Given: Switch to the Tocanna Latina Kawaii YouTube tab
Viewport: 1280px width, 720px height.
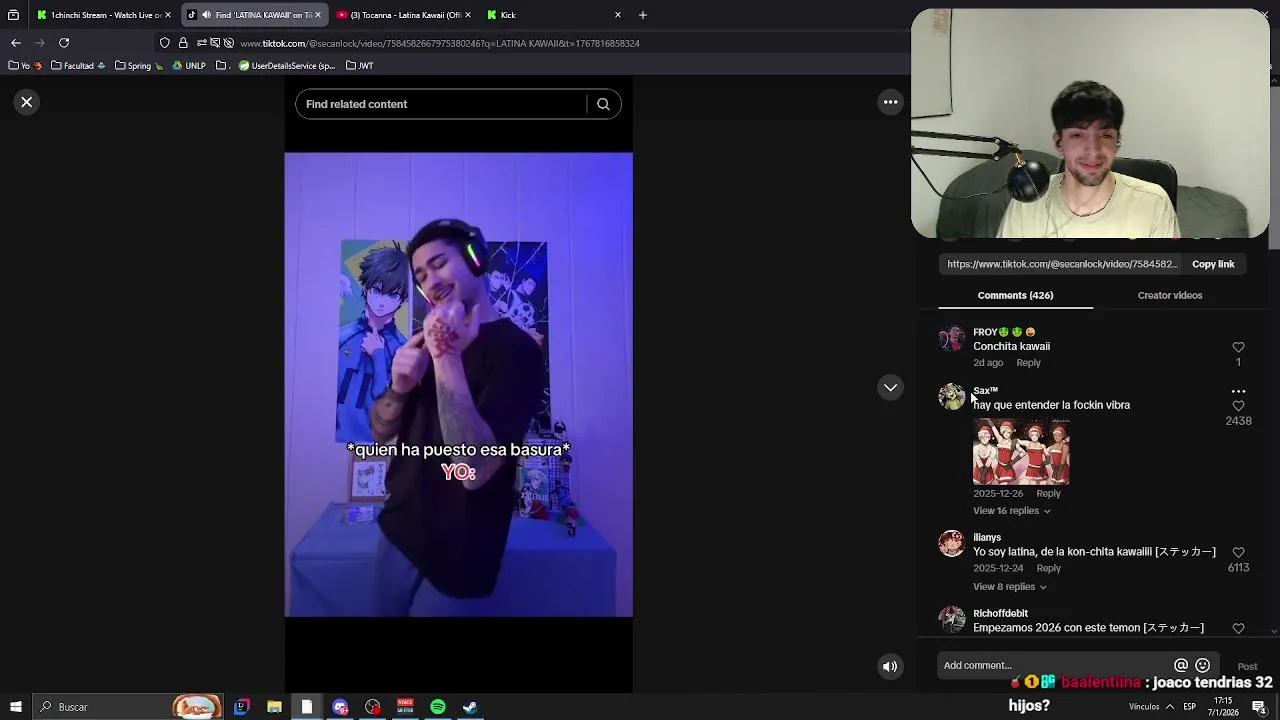Looking at the screenshot, I should tap(400, 15).
